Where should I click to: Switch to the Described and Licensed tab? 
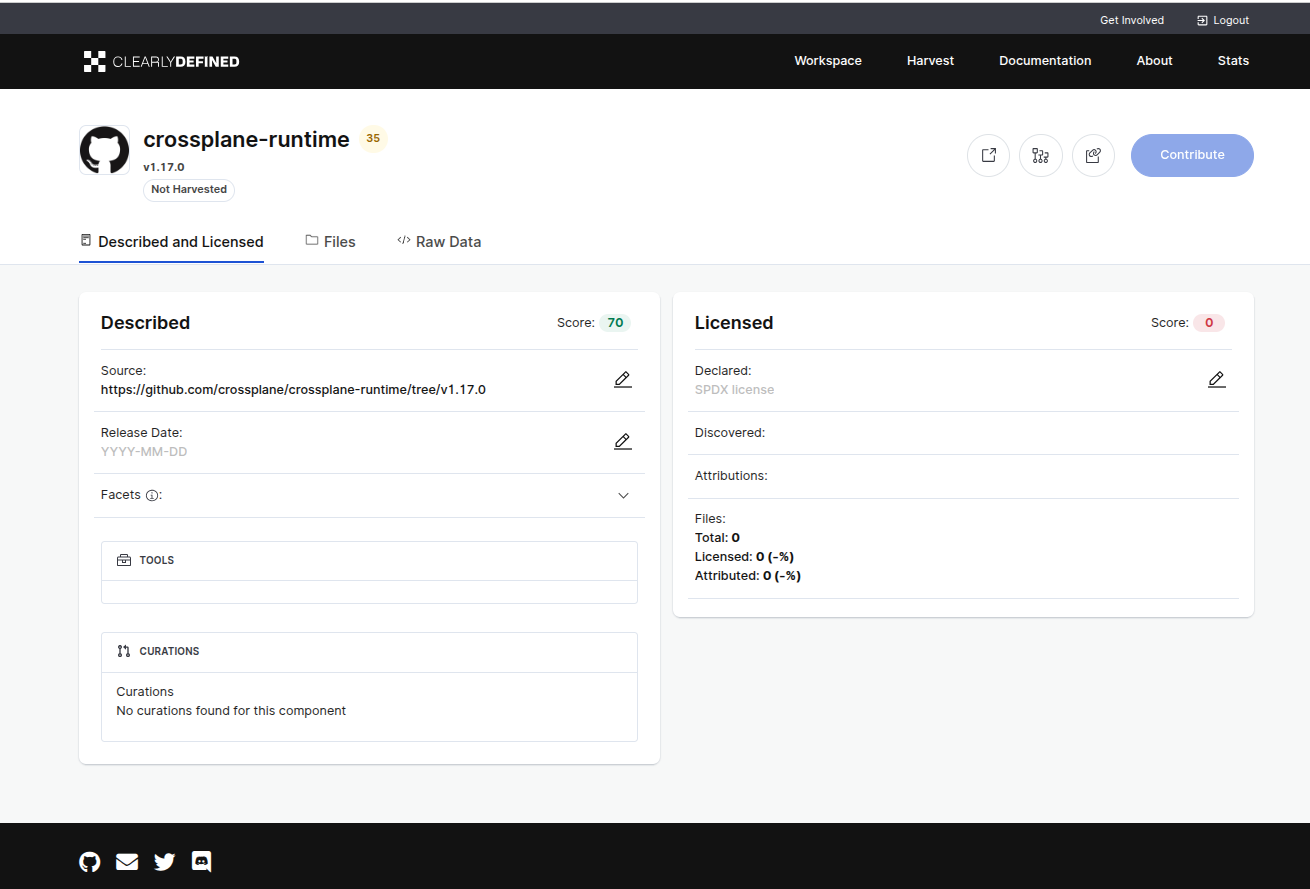pos(171,241)
